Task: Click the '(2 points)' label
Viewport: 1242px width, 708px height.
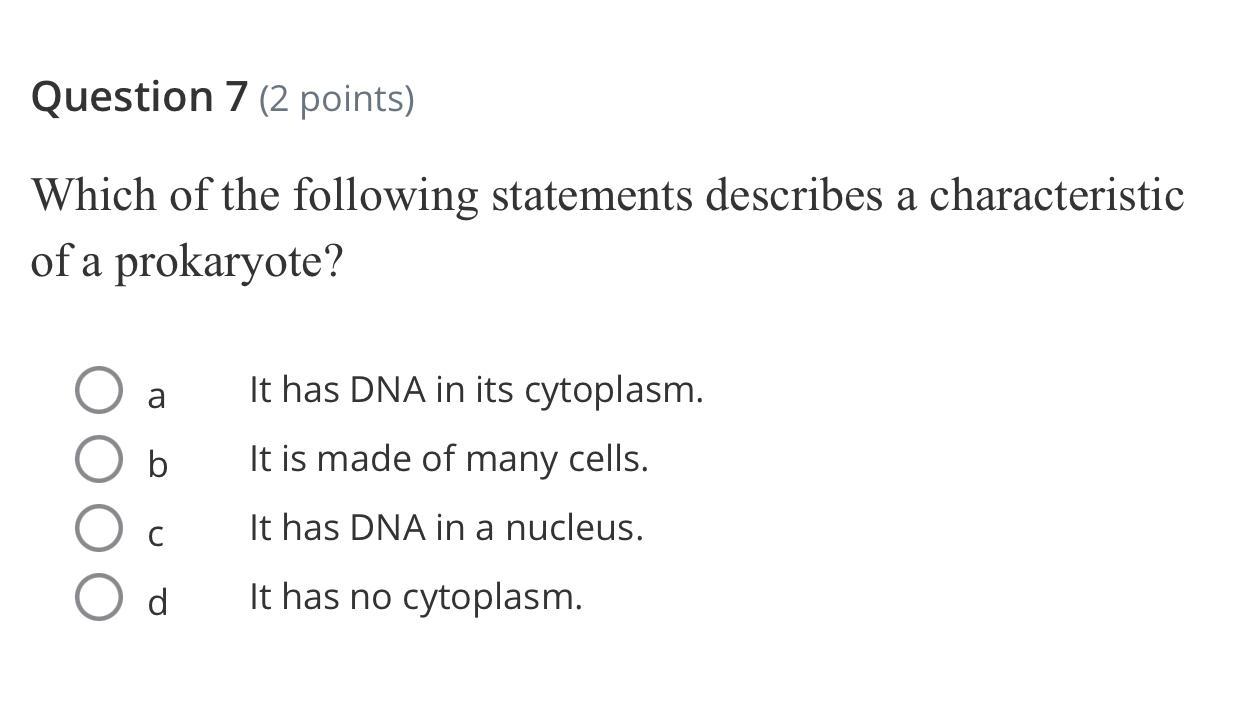Action: coord(337,99)
